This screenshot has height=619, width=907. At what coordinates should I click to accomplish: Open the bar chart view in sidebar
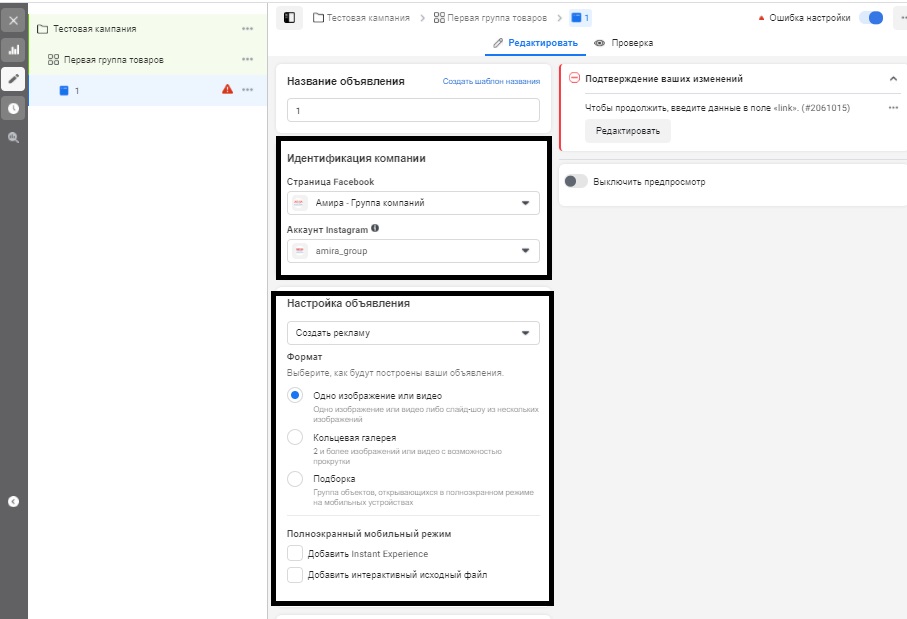click(13, 50)
